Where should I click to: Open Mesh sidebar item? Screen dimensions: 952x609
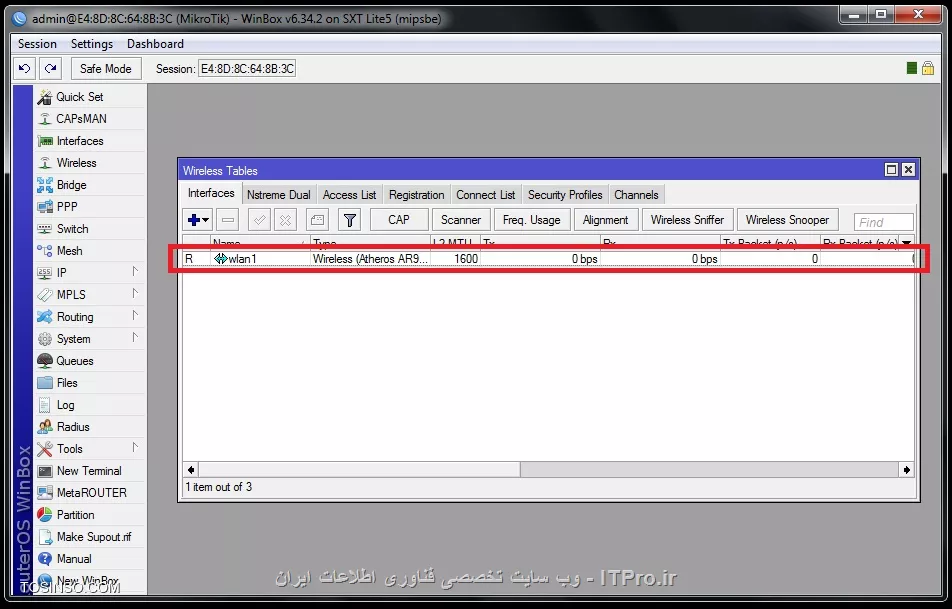point(90,251)
